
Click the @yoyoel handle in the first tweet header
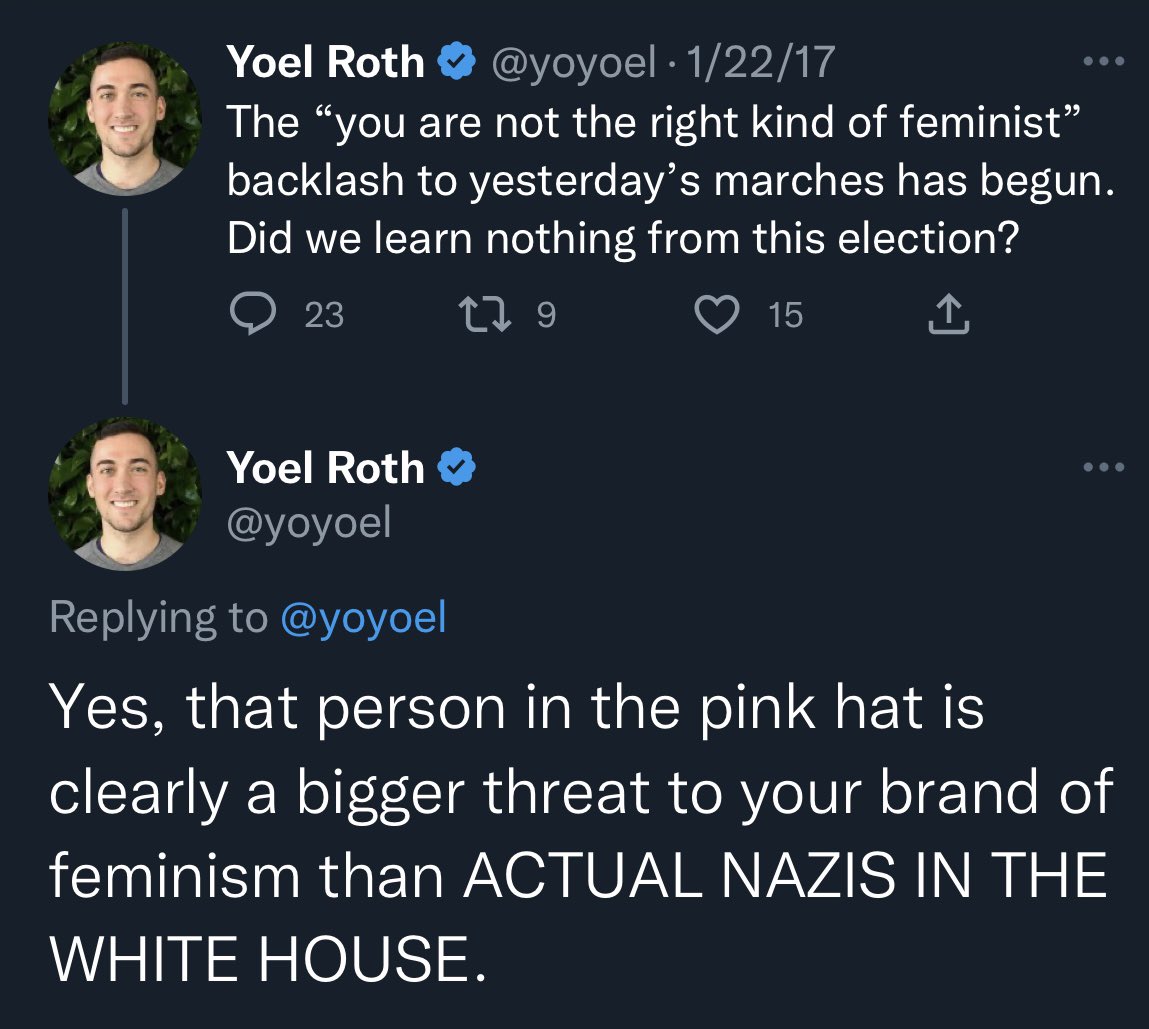pos(573,63)
